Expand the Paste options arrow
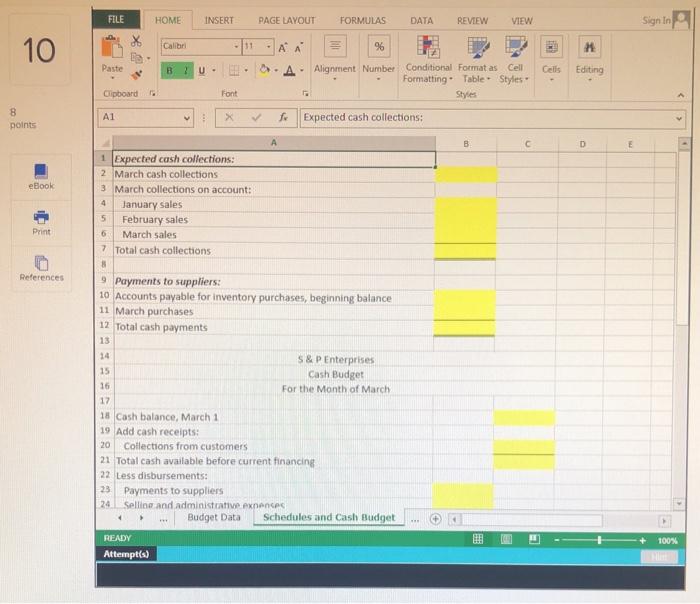 [x=112, y=78]
